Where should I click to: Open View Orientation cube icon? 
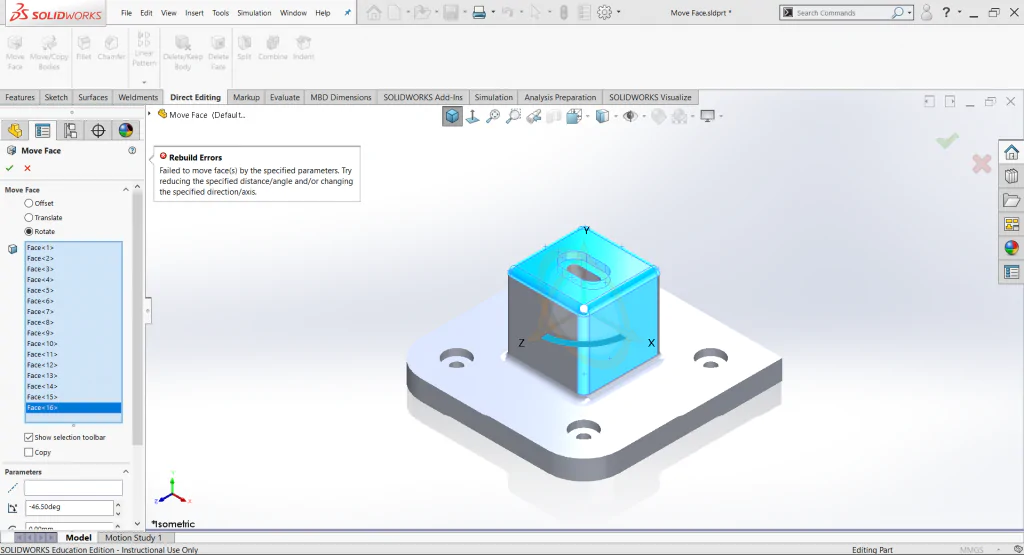click(x=574, y=116)
